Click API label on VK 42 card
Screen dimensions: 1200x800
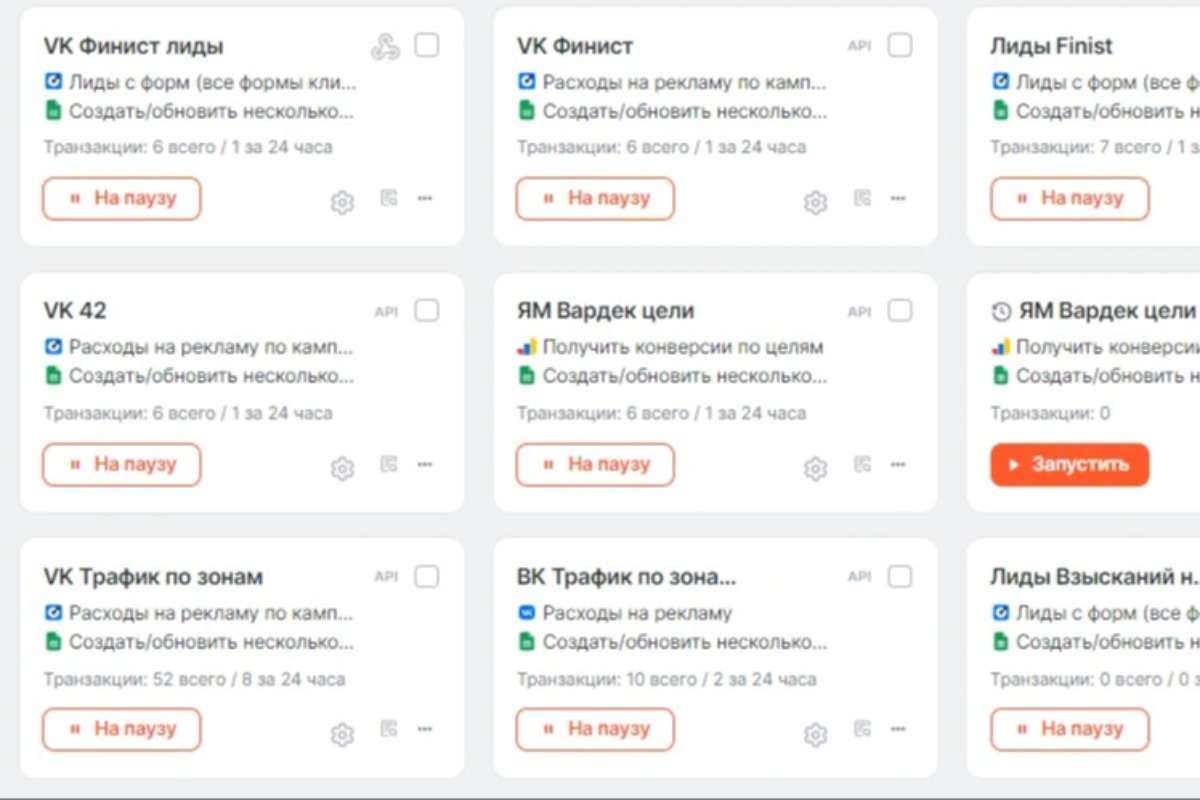386,311
